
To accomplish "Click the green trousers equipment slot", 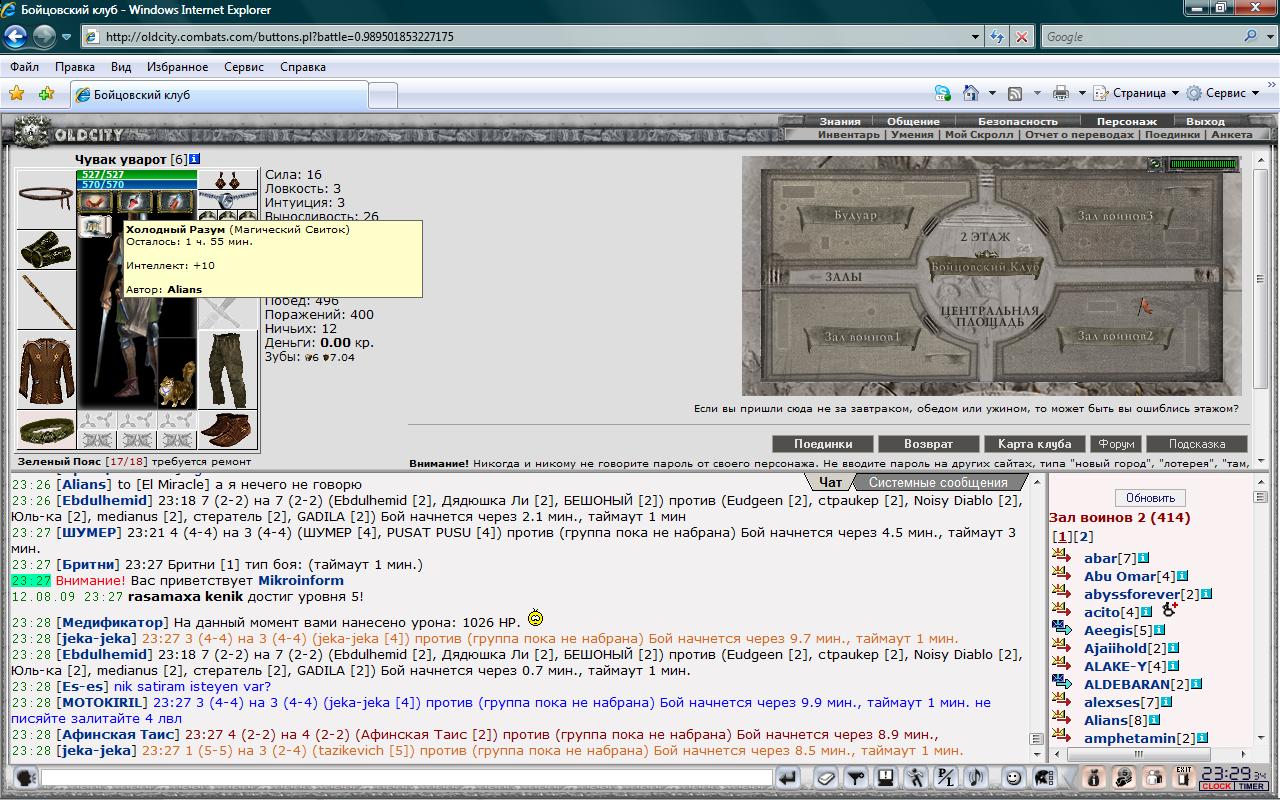I will pos(228,370).
